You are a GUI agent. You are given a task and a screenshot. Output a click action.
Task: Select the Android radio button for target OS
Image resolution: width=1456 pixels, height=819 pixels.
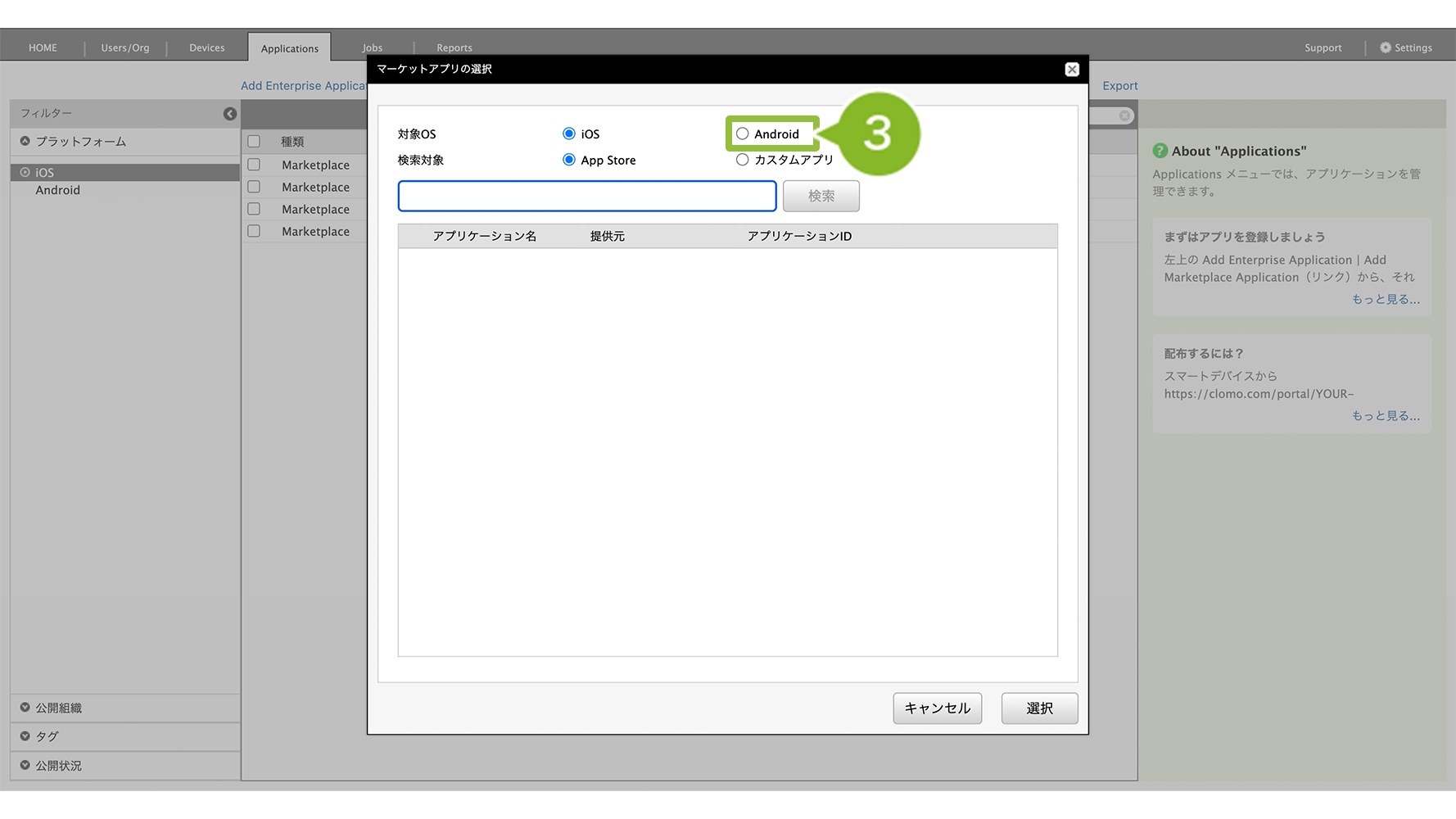tap(742, 133)
